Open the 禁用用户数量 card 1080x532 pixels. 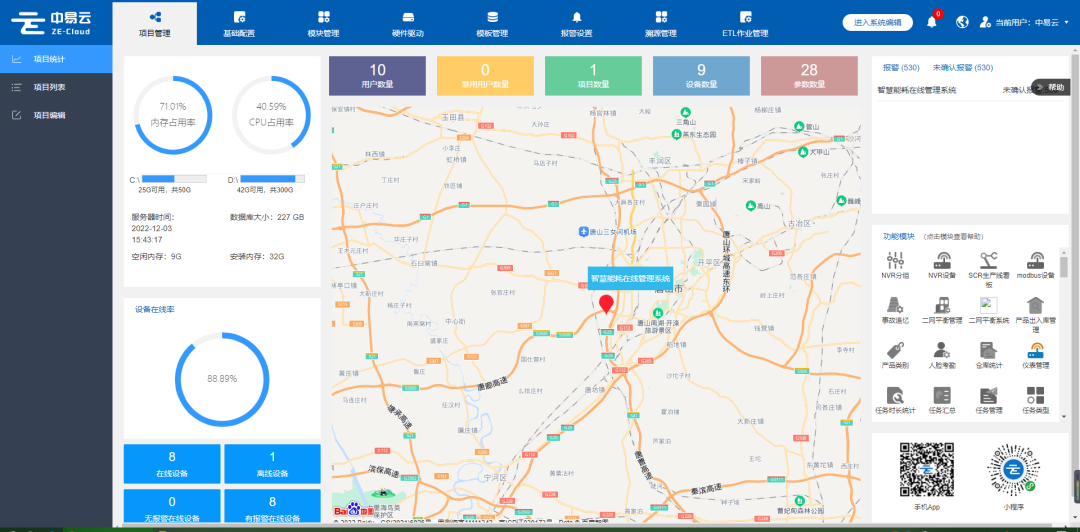485,76
